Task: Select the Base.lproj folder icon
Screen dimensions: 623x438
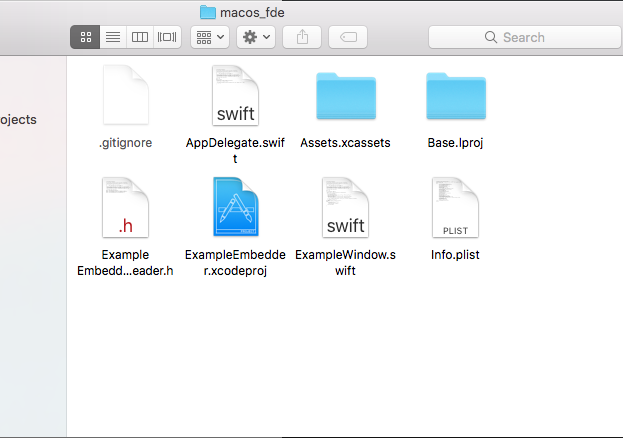Action: pyautogui.click(x=456, y=96)
